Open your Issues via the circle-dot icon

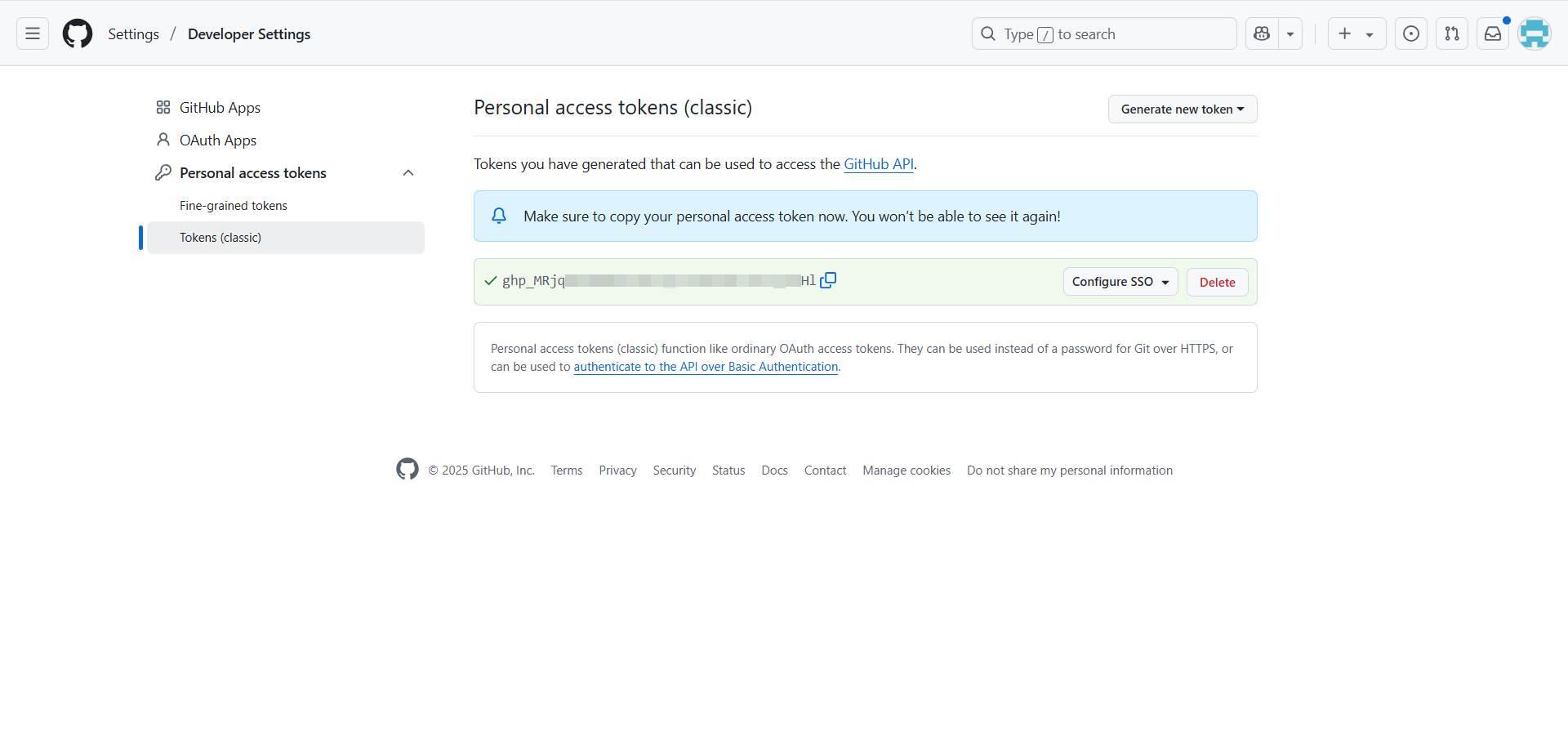click(x=1411, y=33)
